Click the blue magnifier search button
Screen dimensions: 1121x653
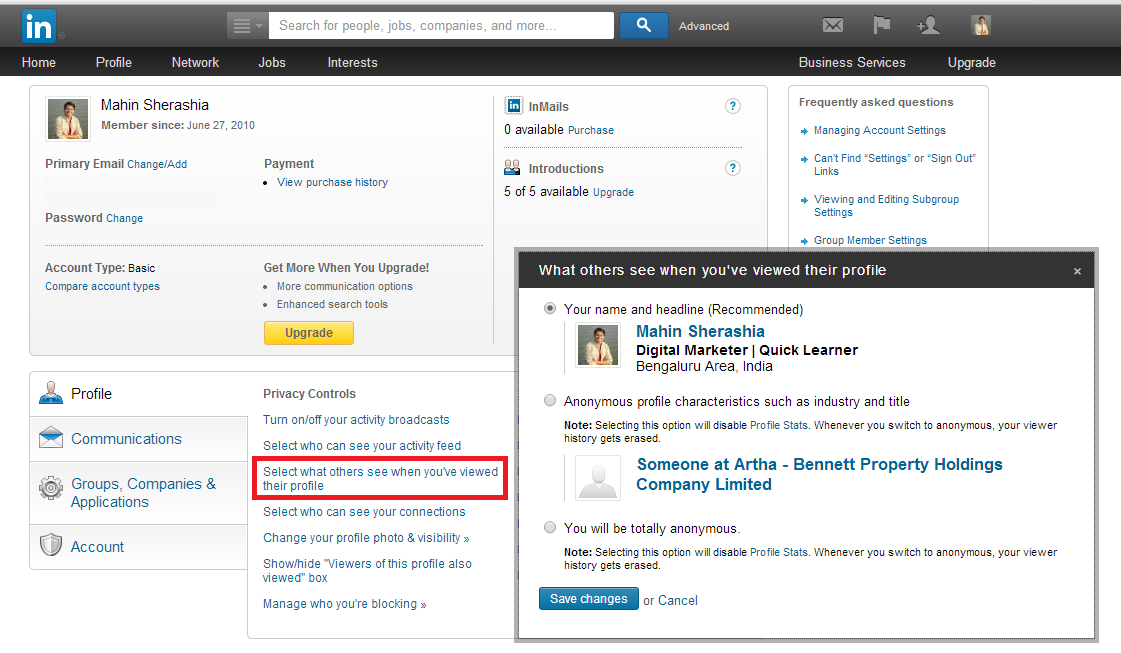pos(643,26)
